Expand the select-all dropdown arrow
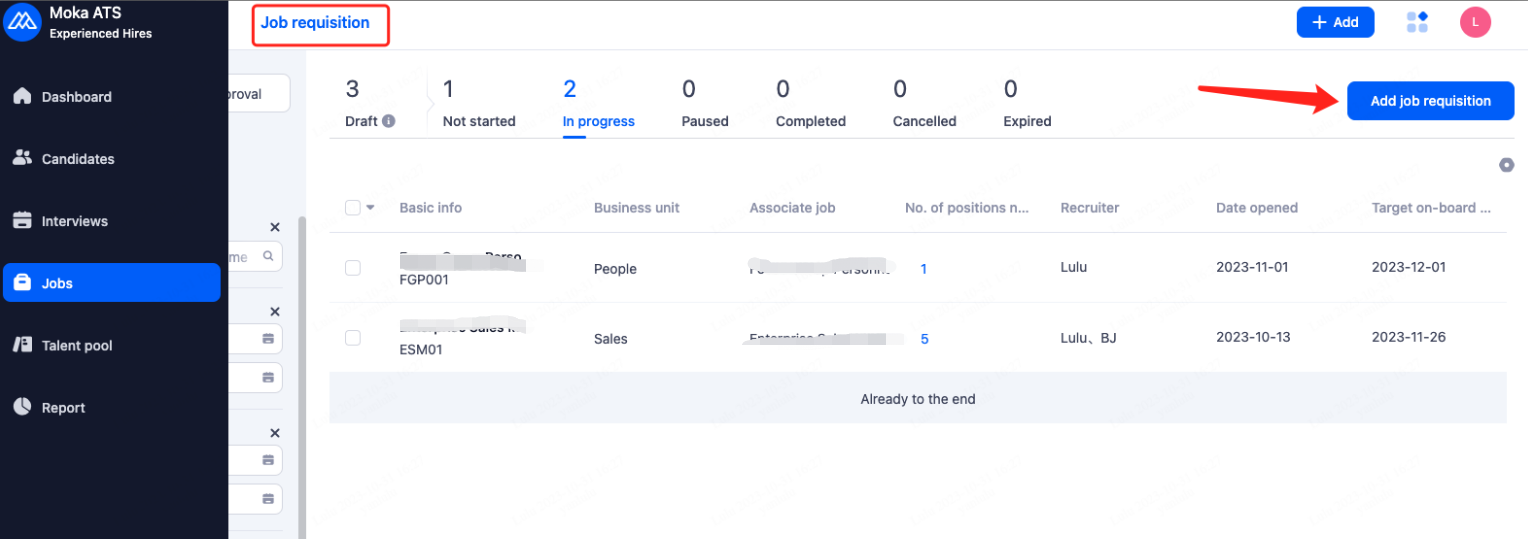The width and height of the screenshot is (1528, 539). click(370, 208)
